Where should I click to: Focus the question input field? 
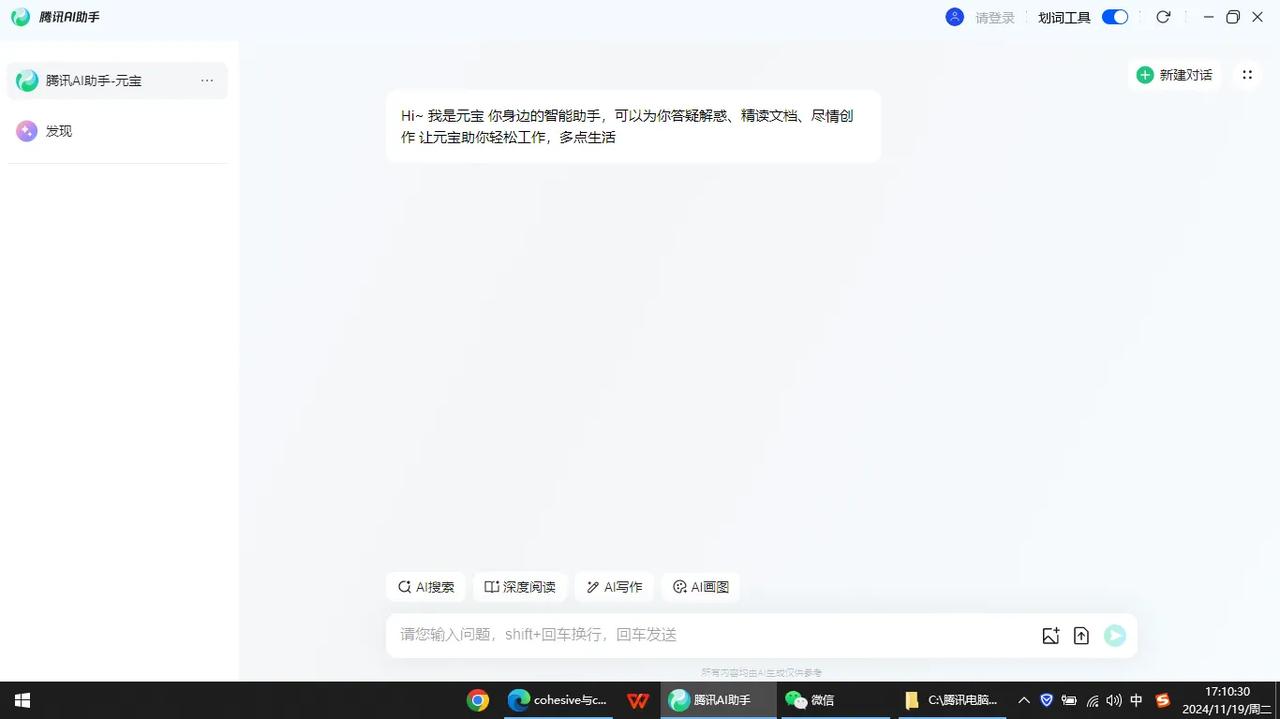point(715,635)
